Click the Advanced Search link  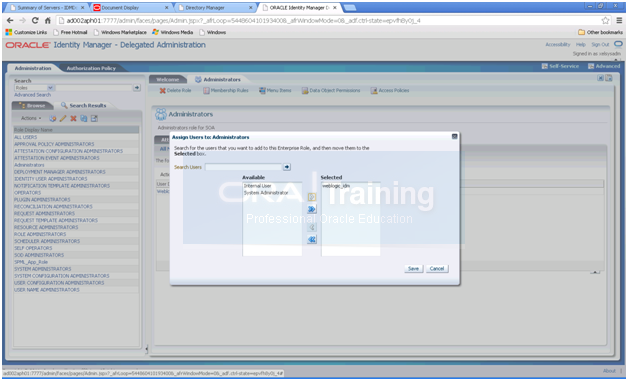click(32, 95)
